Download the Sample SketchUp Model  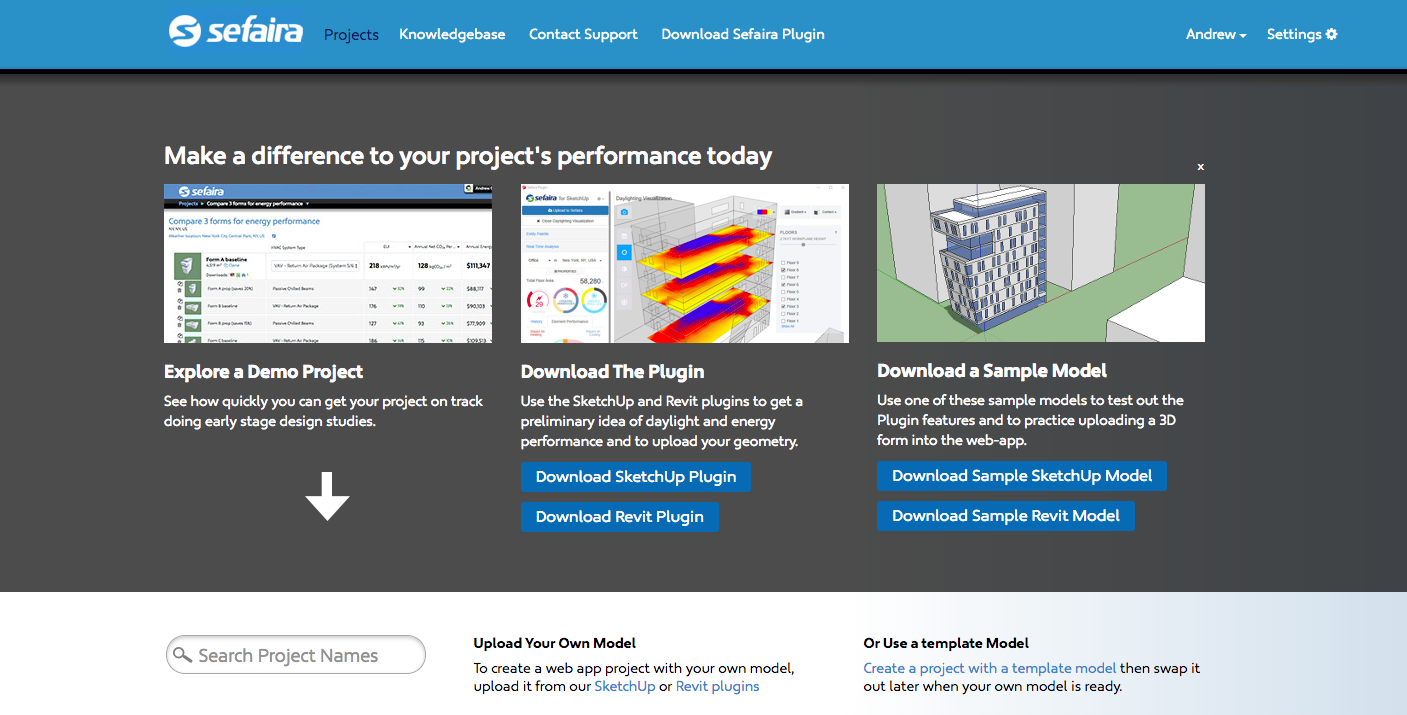(x=1022, y=476)
